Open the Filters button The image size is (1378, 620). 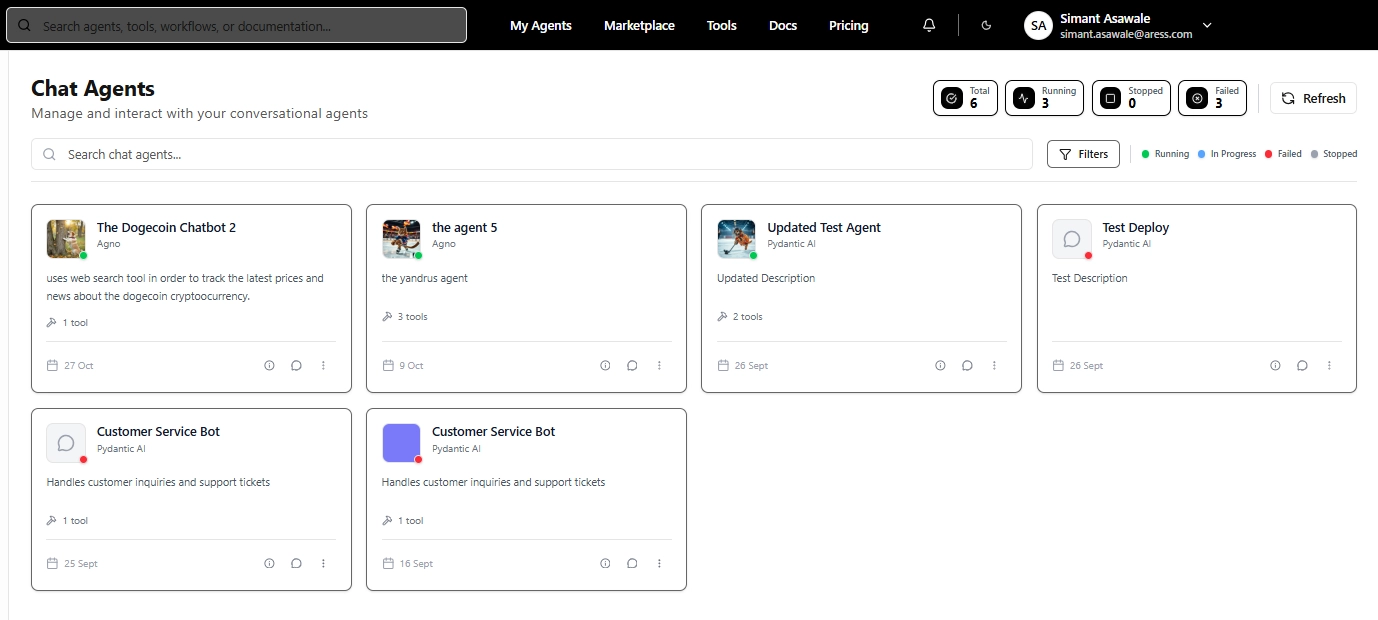point(1083,154)
